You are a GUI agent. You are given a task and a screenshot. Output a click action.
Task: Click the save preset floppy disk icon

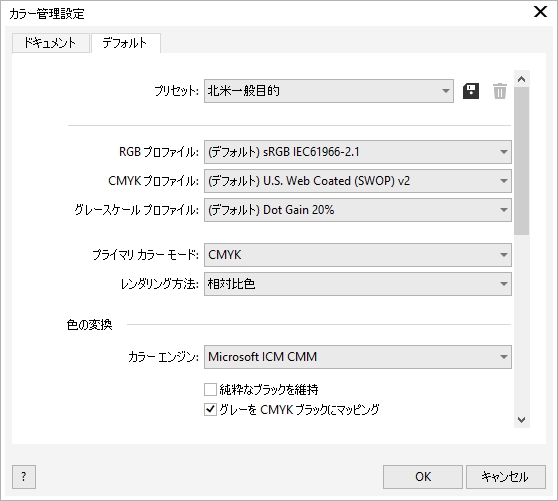471,91
